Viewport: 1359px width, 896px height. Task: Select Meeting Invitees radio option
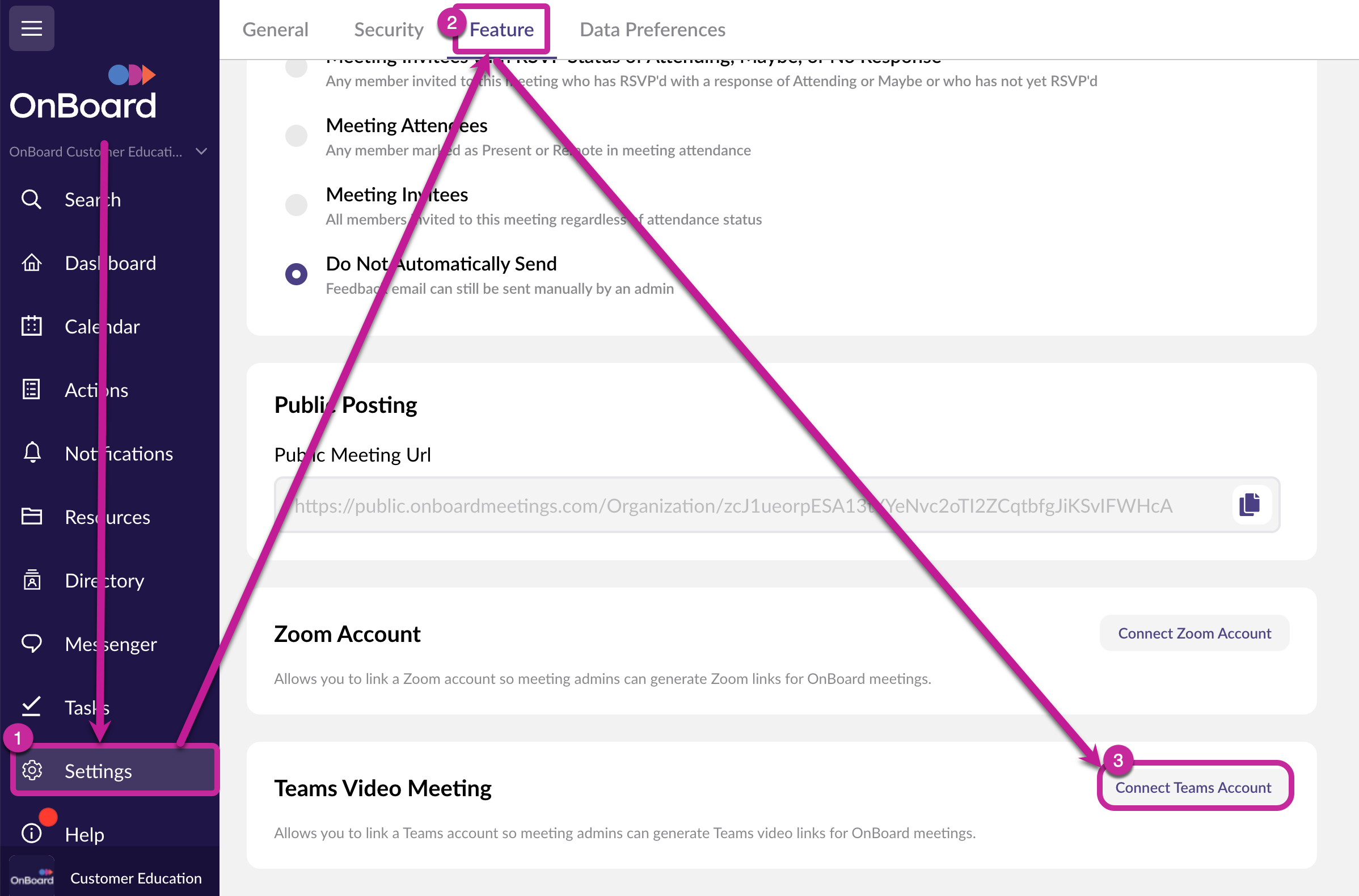296,205
